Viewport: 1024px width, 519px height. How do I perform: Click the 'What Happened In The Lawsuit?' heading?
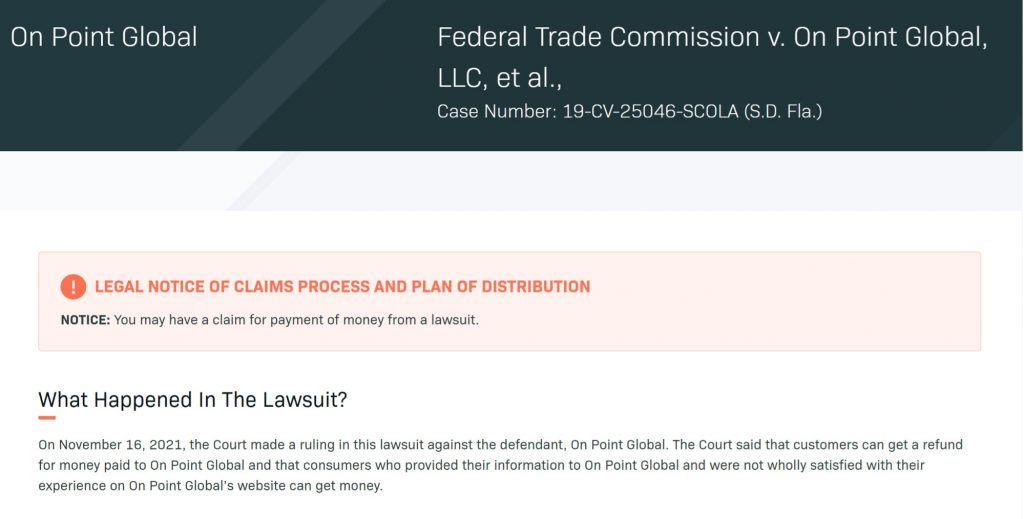[x=193, y=400]
